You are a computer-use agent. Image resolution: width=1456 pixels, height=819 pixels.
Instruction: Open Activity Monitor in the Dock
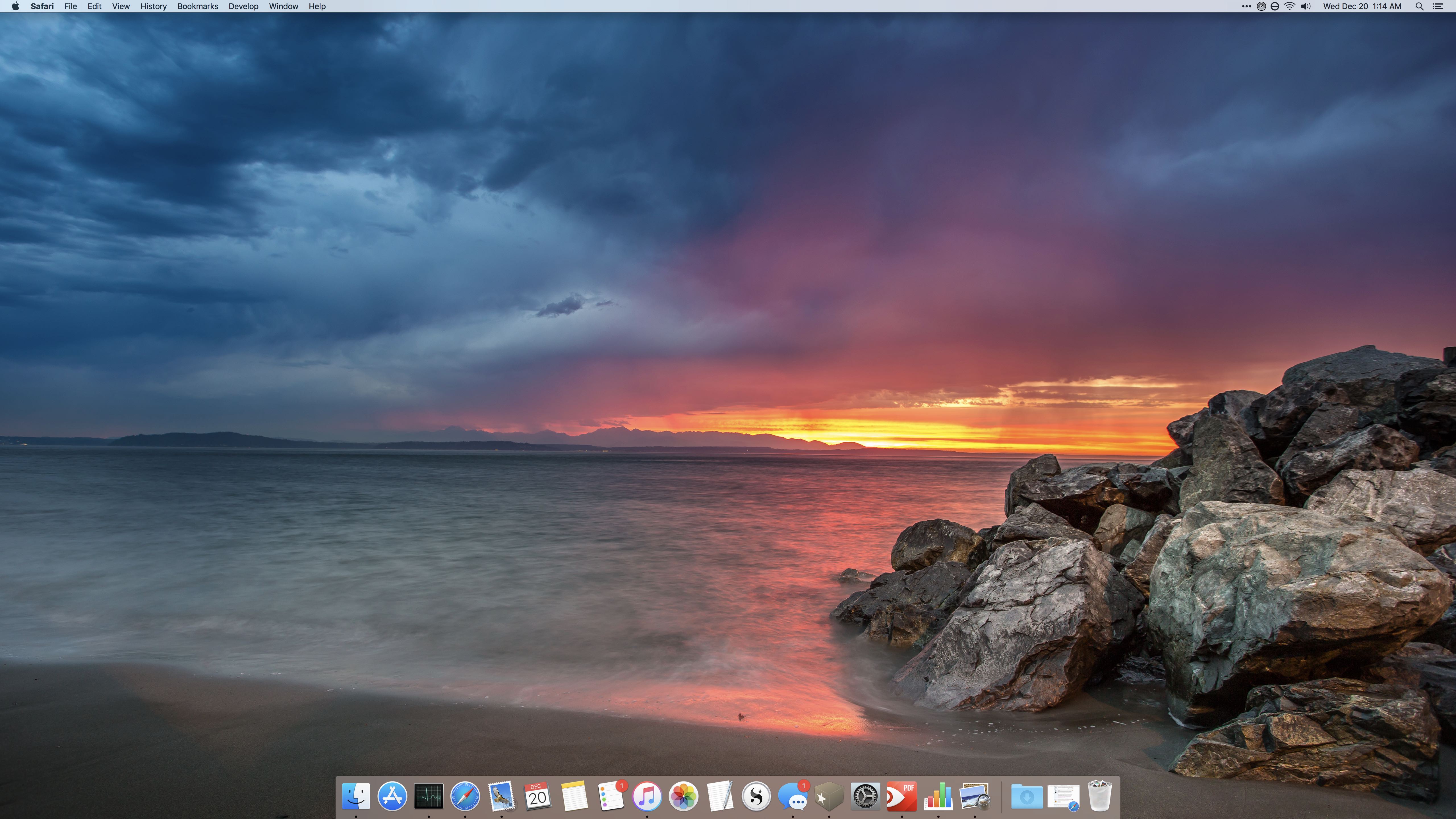click(x=429, y=796)
